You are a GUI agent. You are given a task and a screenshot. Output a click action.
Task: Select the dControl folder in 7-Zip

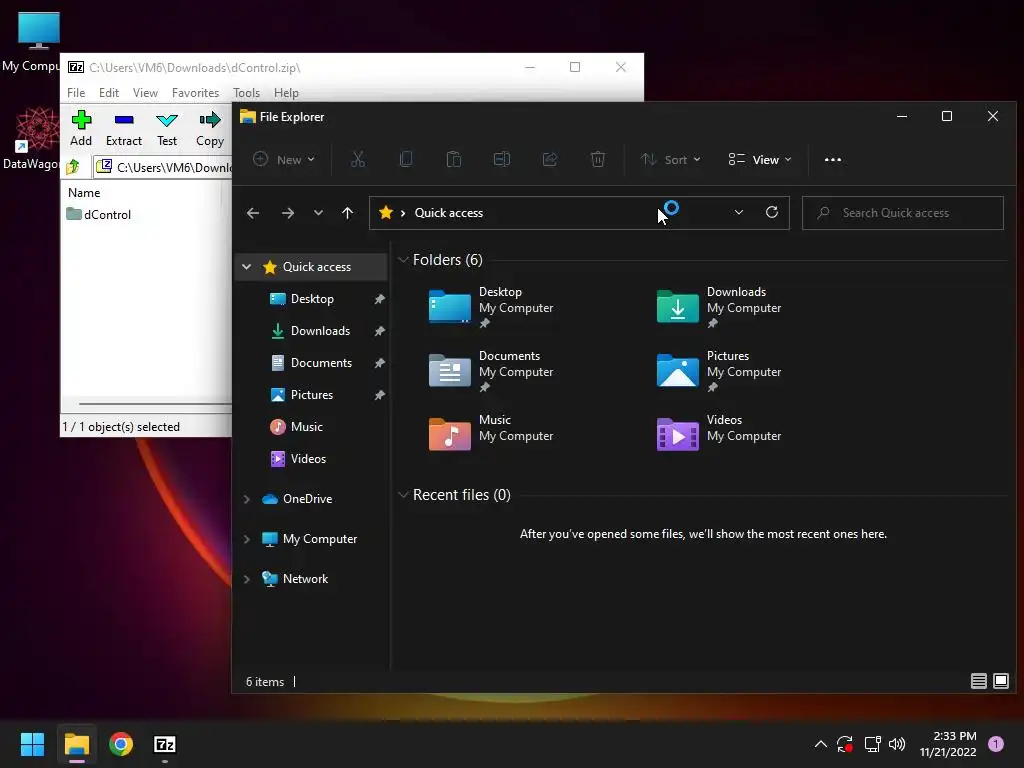tap(99, 214)
